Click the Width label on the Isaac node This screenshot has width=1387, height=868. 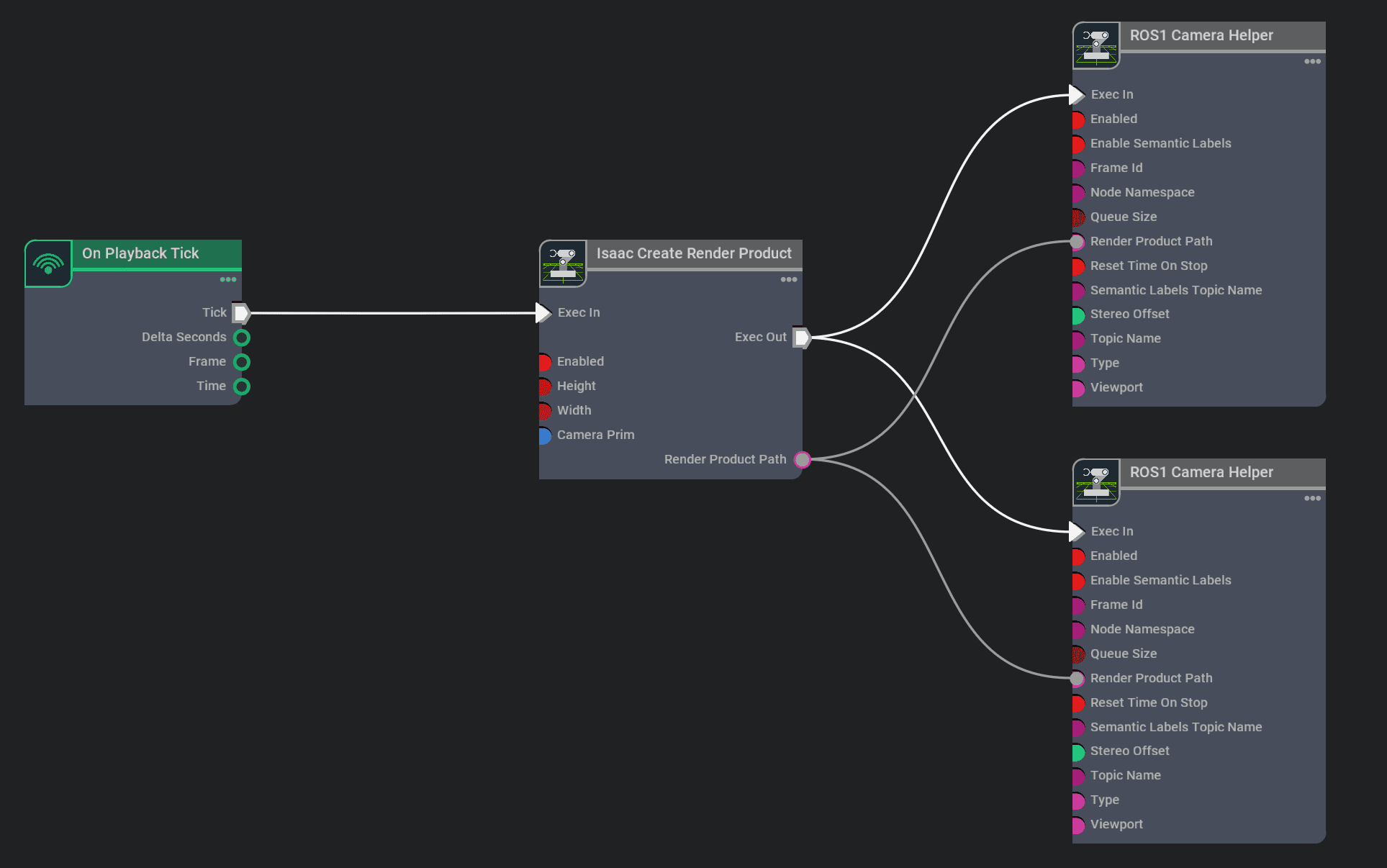tap(574, 410)
